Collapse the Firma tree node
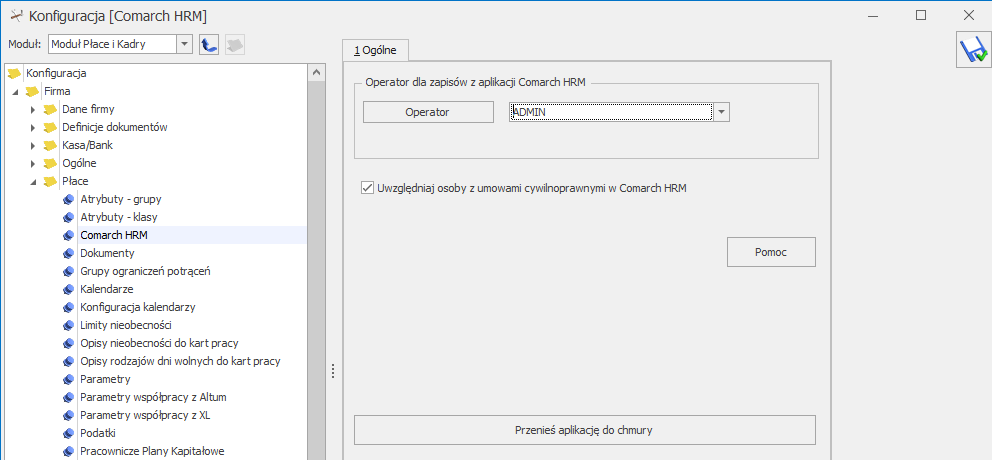This screenshot has height=460, width=992. [x=16, y=92]
